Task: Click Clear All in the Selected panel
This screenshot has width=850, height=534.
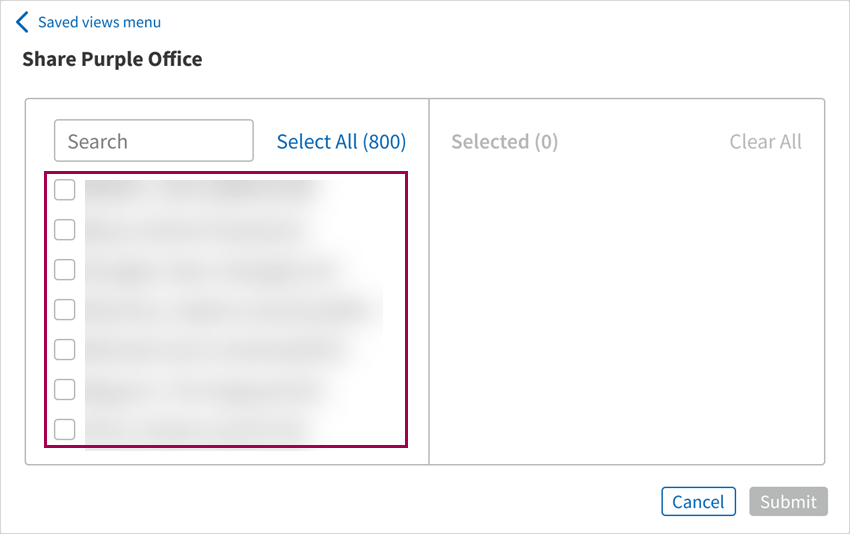Action: (765, 142)
